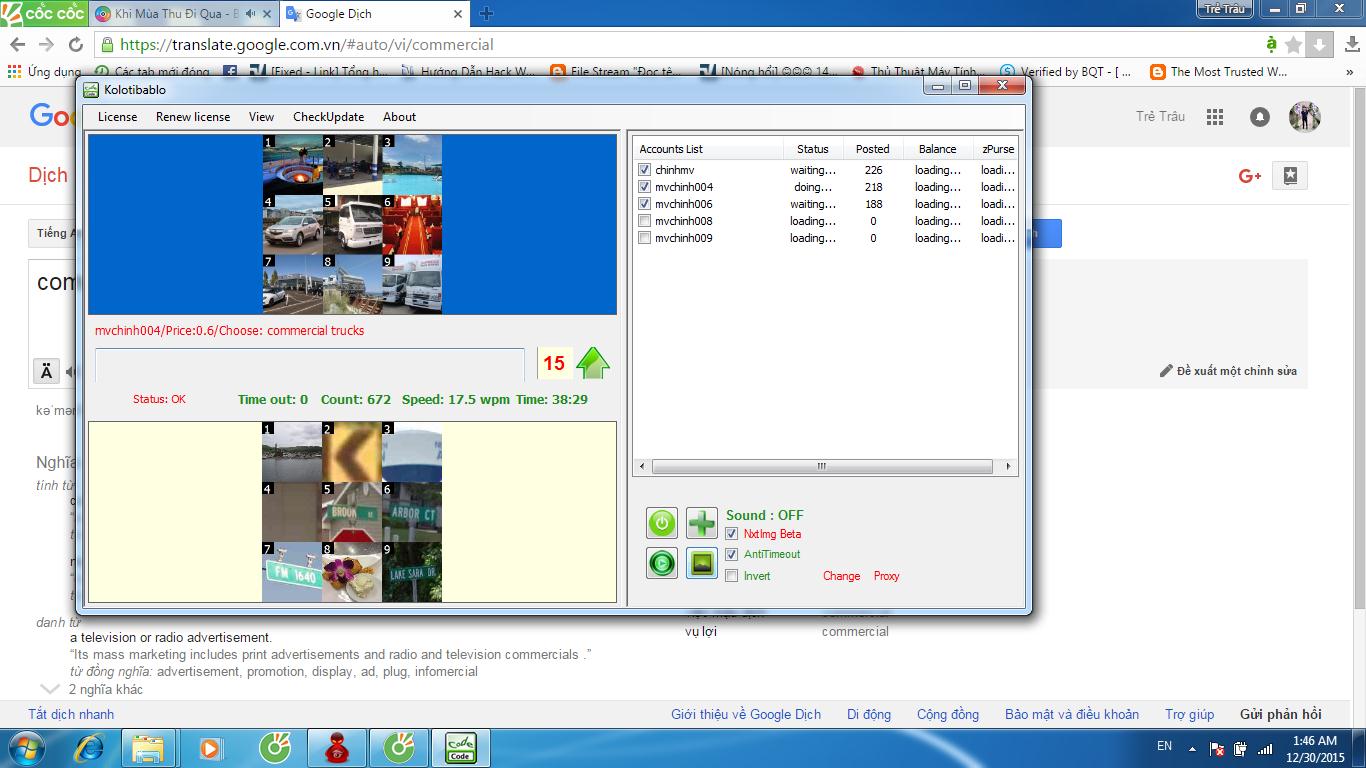Click the Posted column header

(872, 149)
